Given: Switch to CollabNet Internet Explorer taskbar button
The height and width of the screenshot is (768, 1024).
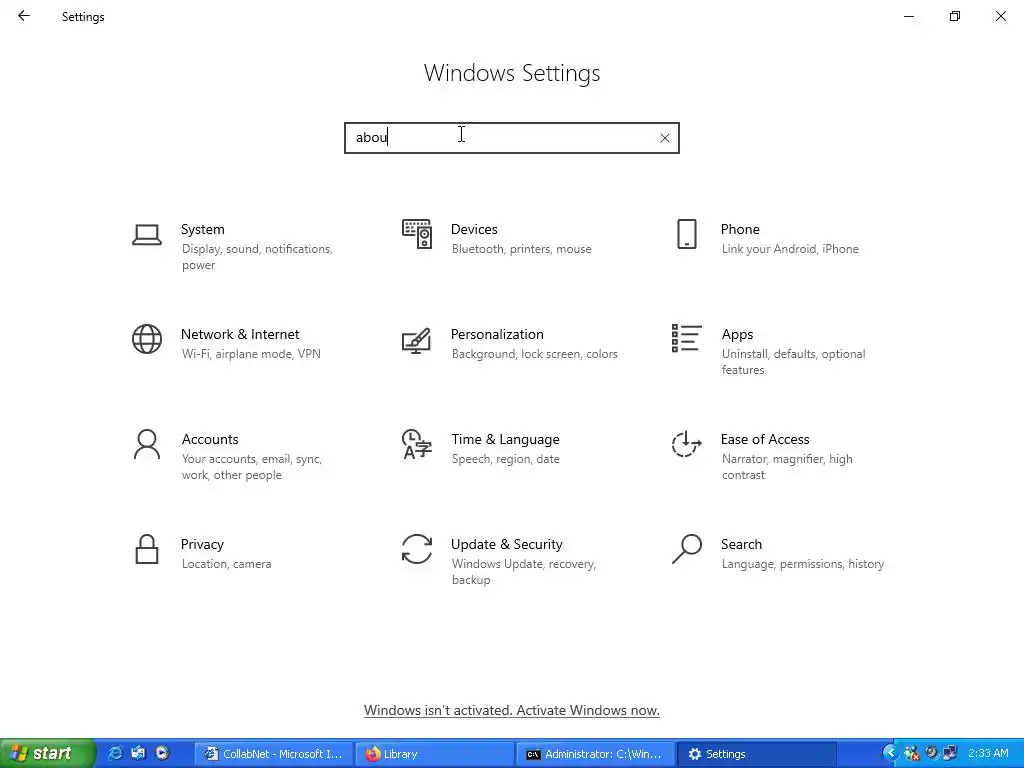Looking at the screenshot, I should [273, 754].
